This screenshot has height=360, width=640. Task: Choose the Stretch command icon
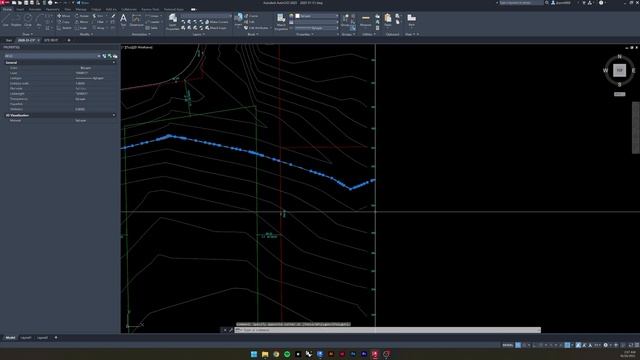[59, 28]
